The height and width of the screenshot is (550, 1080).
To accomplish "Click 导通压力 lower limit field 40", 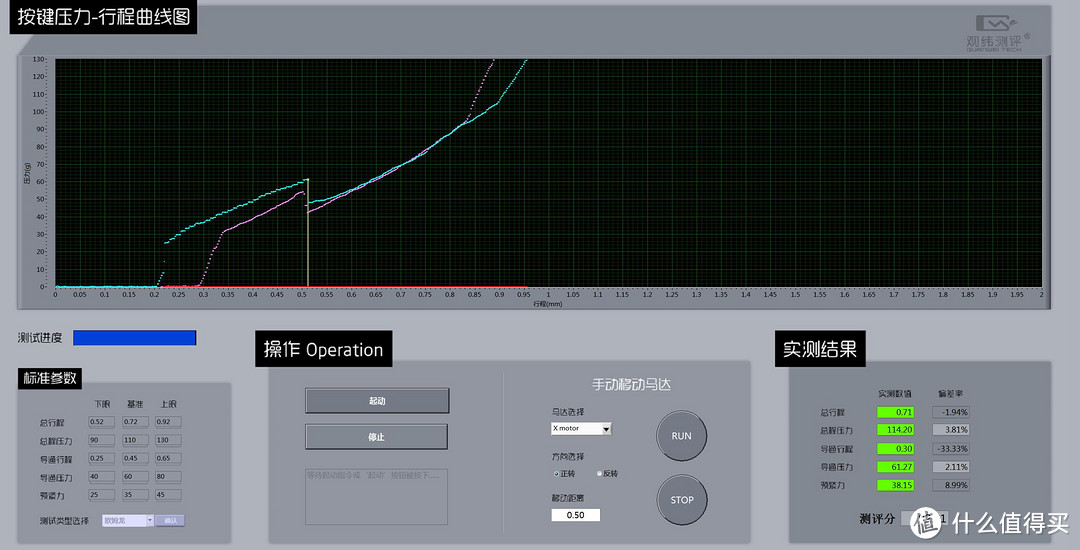I will [x=101, y=476].
